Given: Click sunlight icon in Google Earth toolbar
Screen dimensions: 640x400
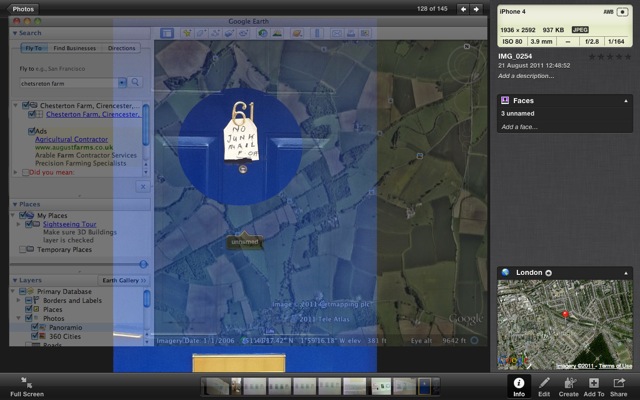Looking at the screenshot, I should click(x=277, y=33).
